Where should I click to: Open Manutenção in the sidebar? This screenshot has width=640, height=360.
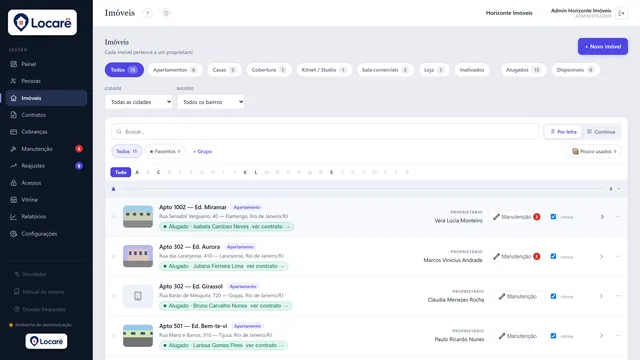click(46, 149)
